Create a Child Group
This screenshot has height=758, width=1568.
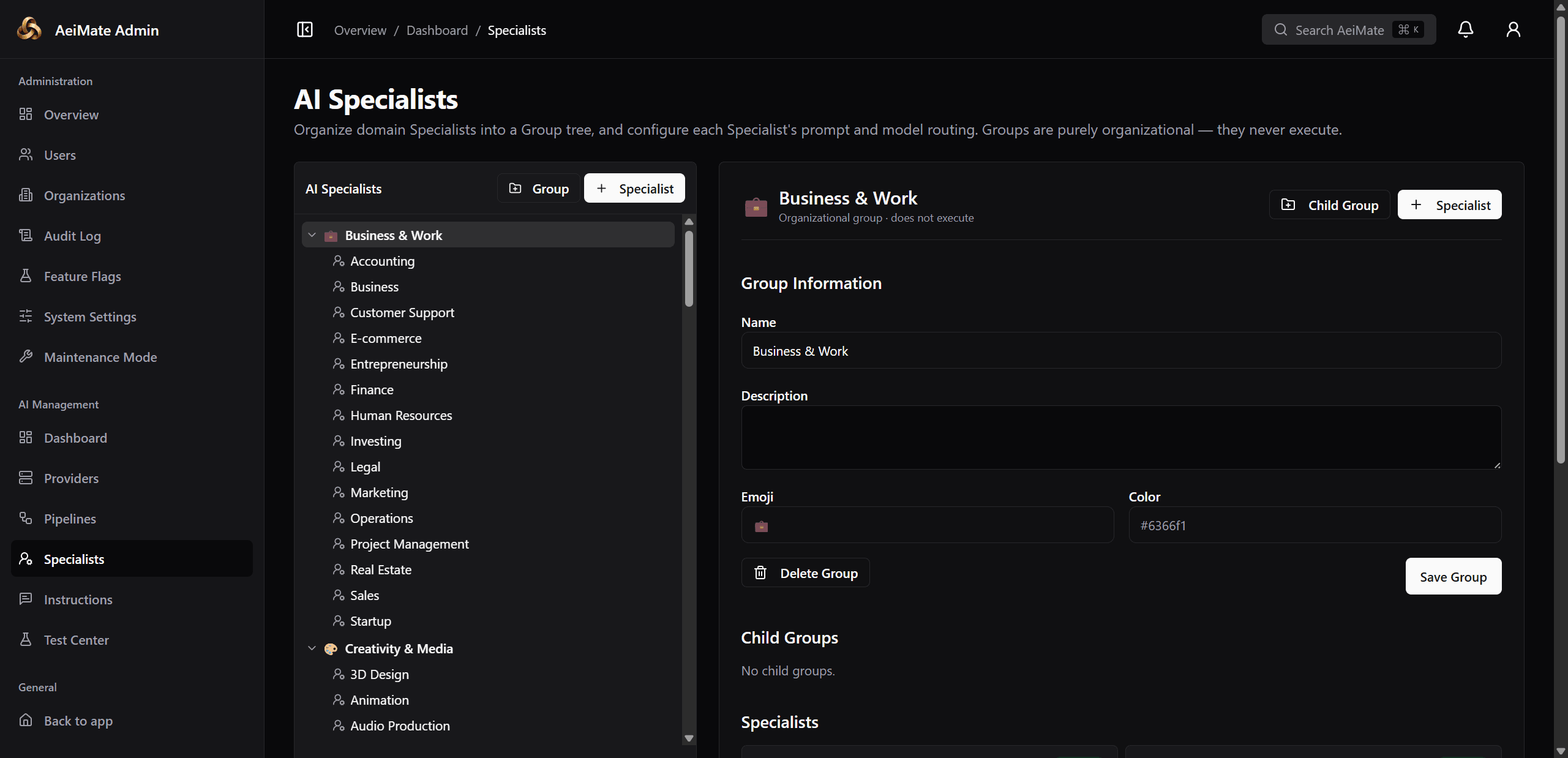[1329, 205]
